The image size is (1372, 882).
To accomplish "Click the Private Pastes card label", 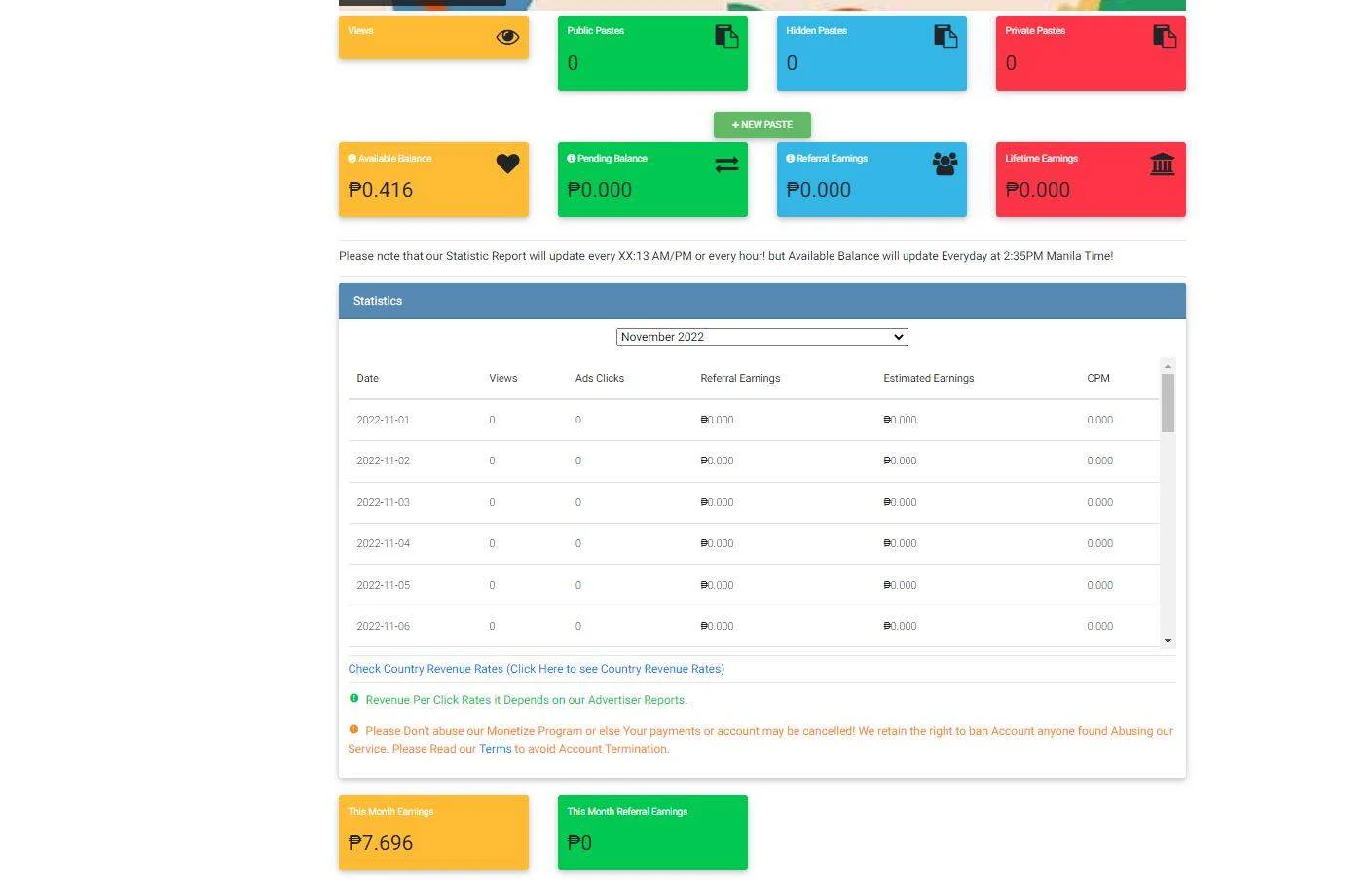I will [1035, 30].
